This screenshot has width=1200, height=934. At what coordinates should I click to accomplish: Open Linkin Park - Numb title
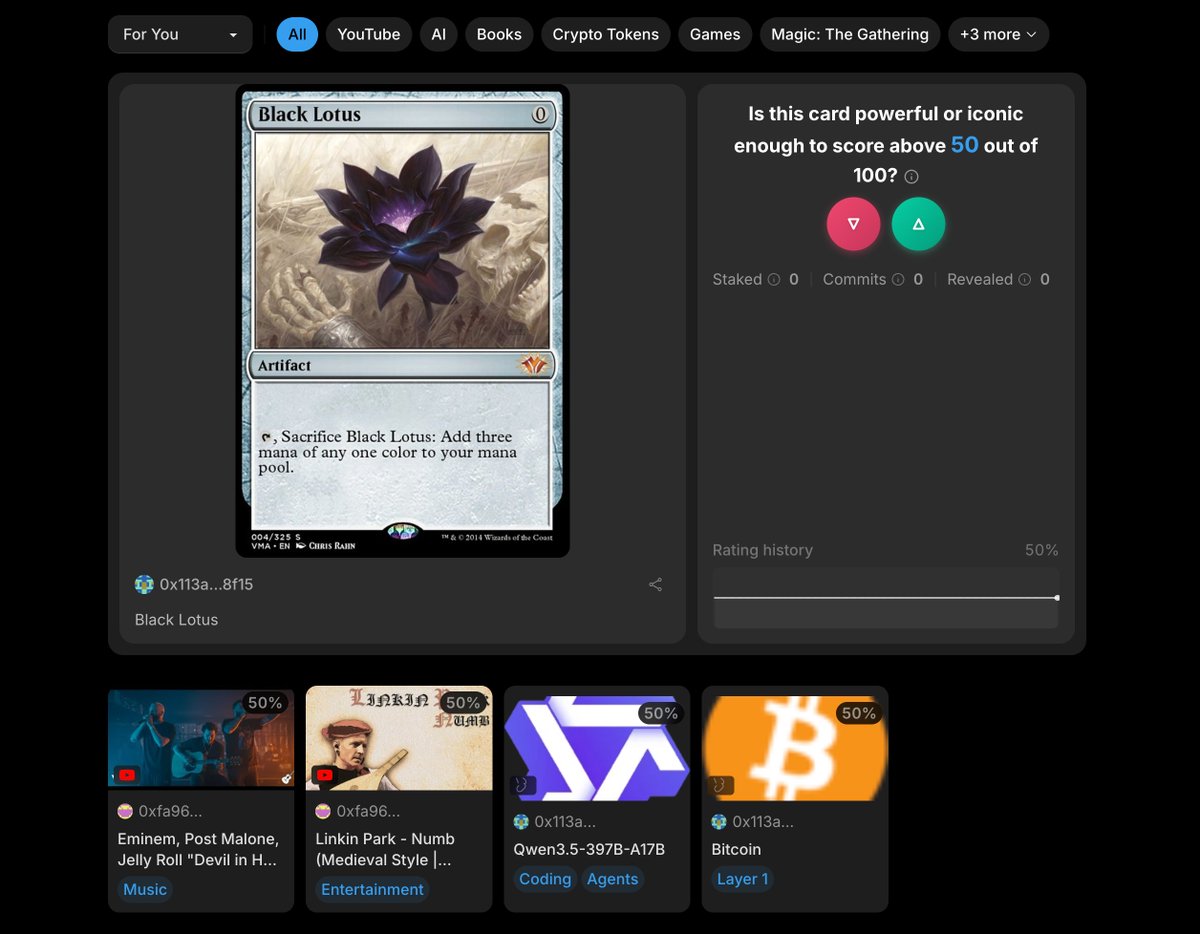click(385, 849)
